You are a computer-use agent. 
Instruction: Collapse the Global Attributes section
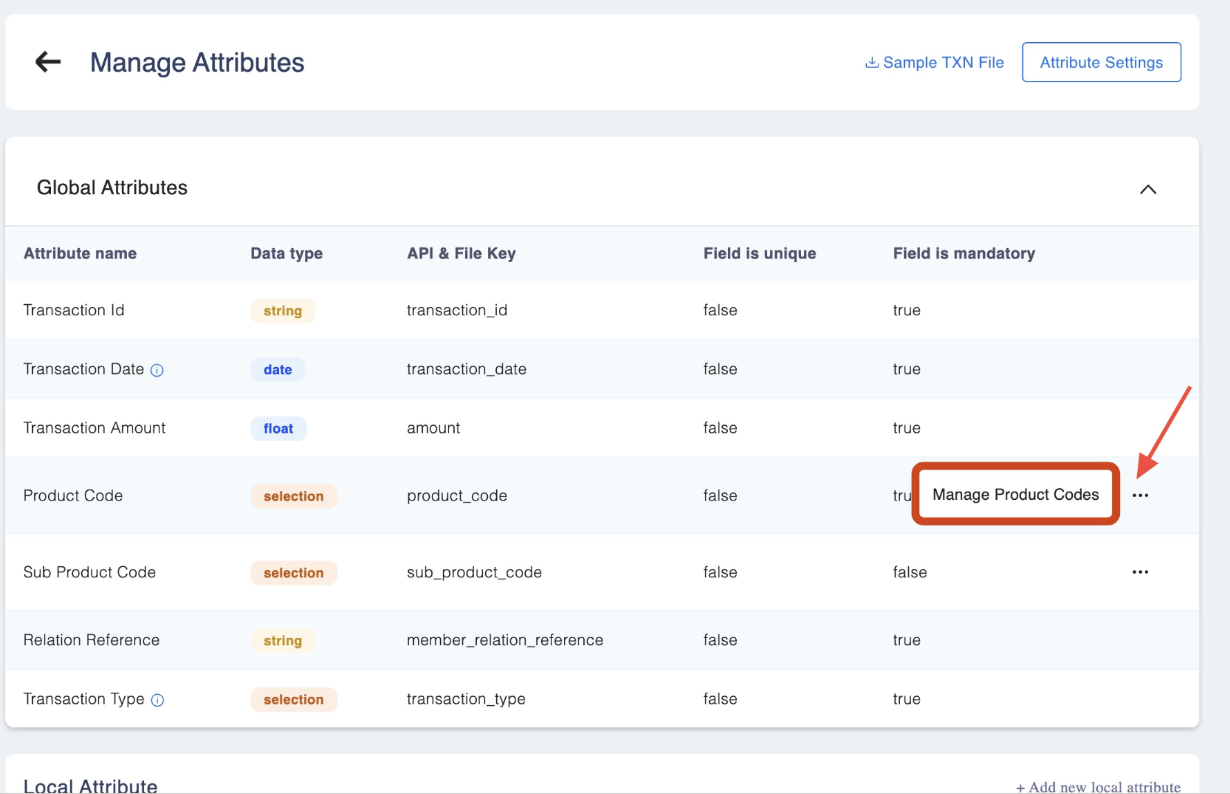[1148, 189]
